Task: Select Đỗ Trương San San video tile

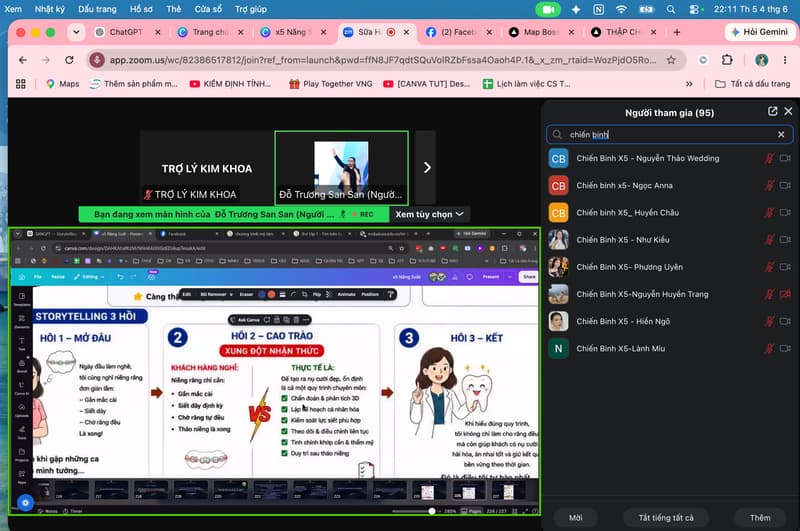Action: [341, 167]
